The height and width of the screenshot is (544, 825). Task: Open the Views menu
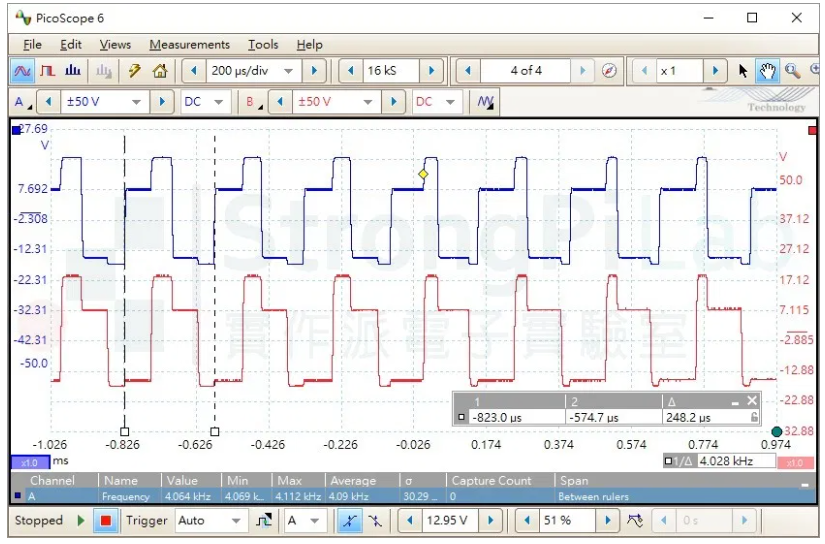pyautogui.click(x=115, y=45)
